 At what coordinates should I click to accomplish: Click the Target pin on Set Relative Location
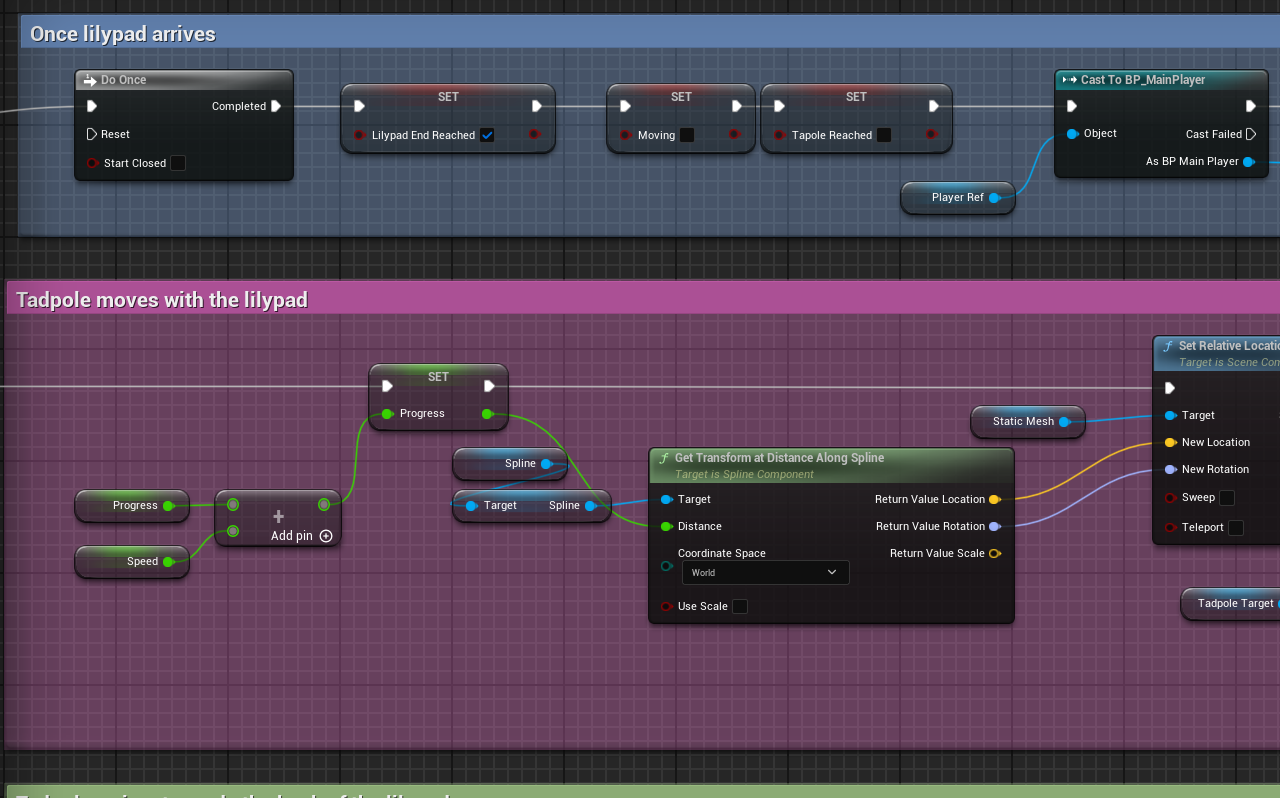[x=1170, y=415]
